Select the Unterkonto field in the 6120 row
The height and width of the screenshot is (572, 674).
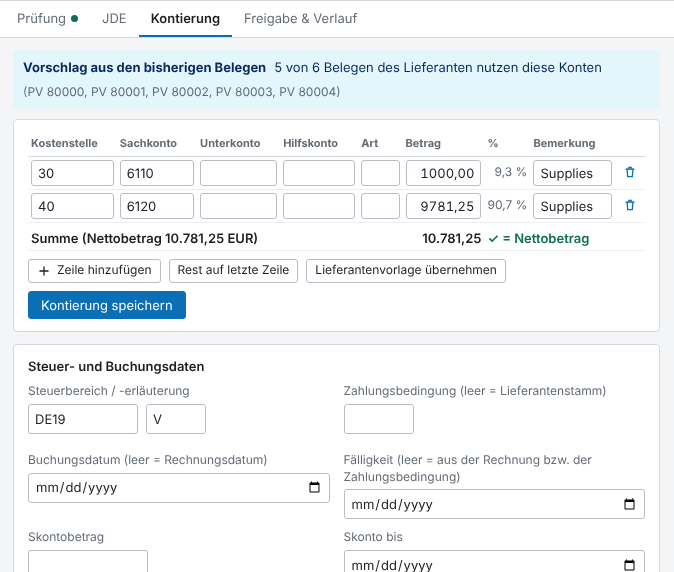pyautogui.click(x=238, y=206)
